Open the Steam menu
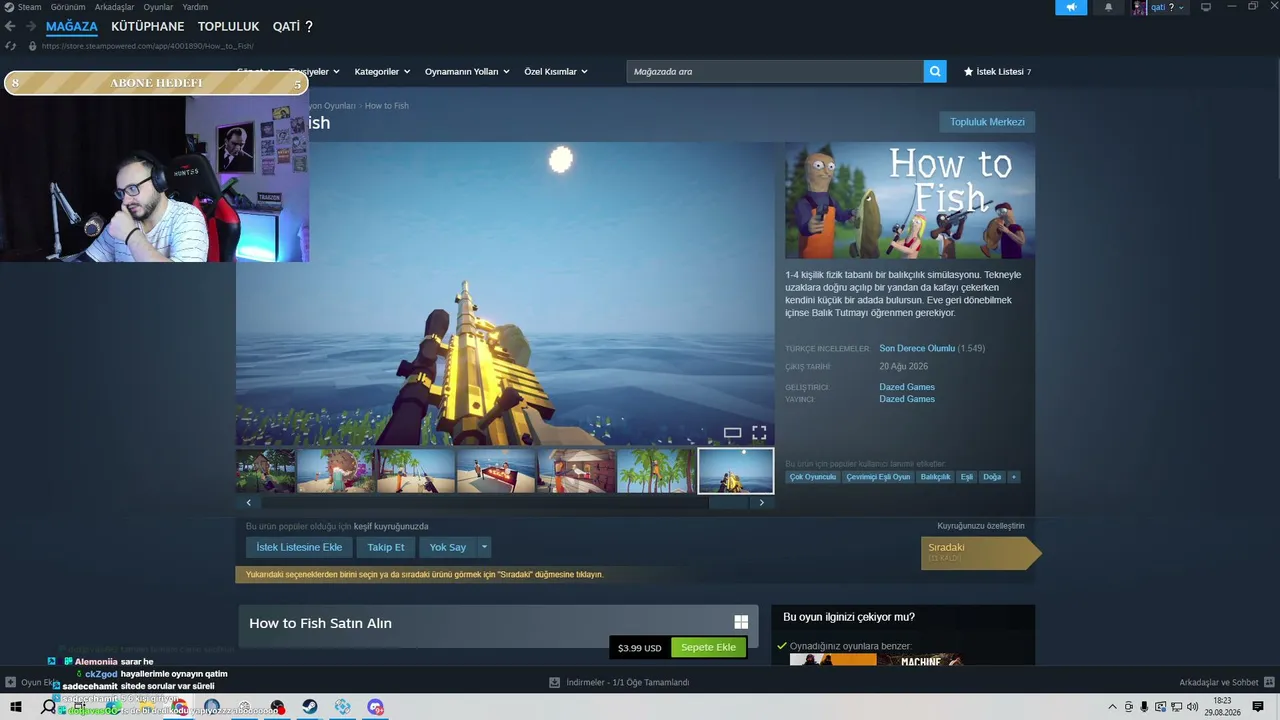Screen dimensions: 1280x720 tap(23, 7)
